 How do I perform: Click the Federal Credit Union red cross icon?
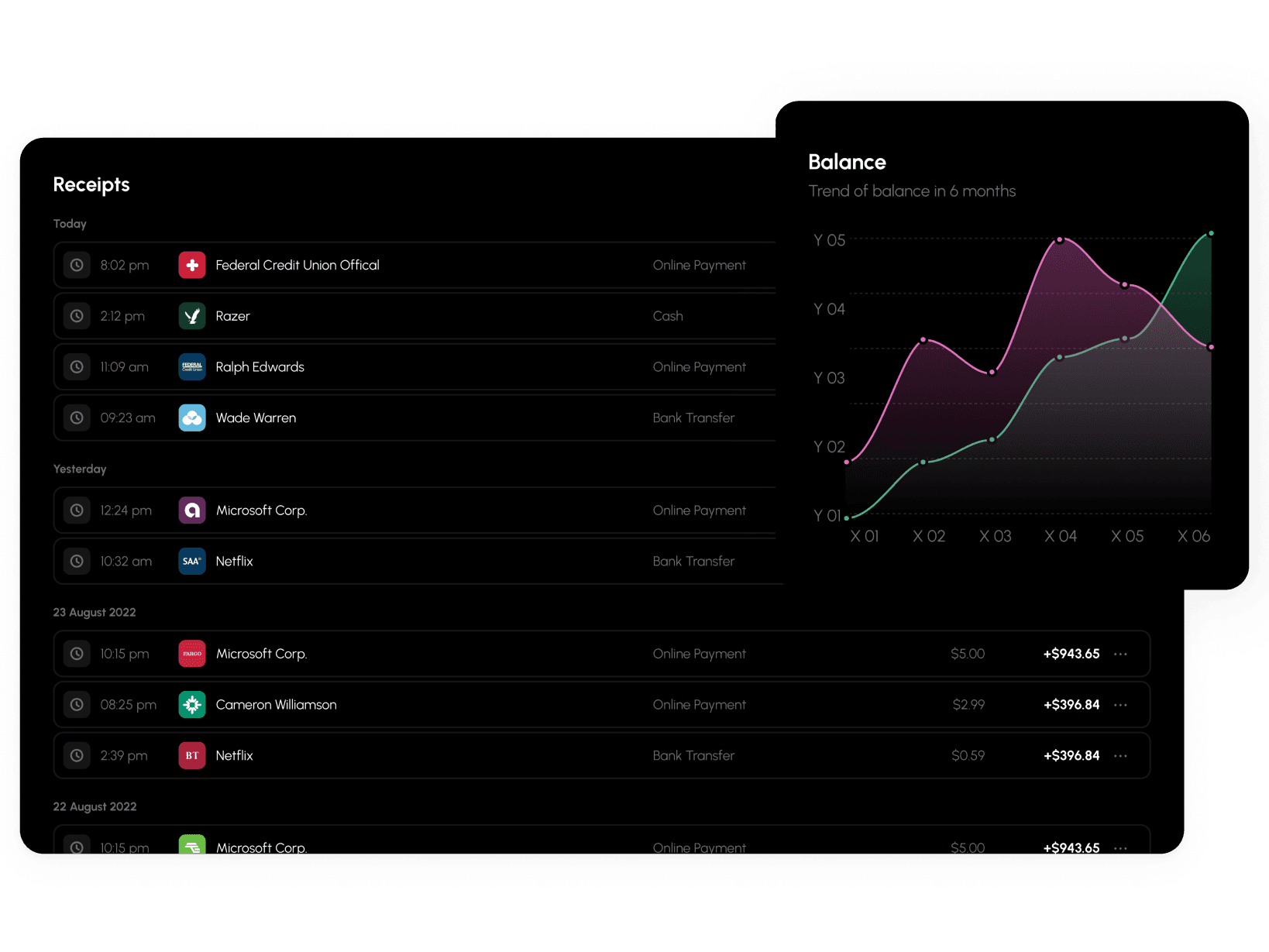tap(191, 264)
